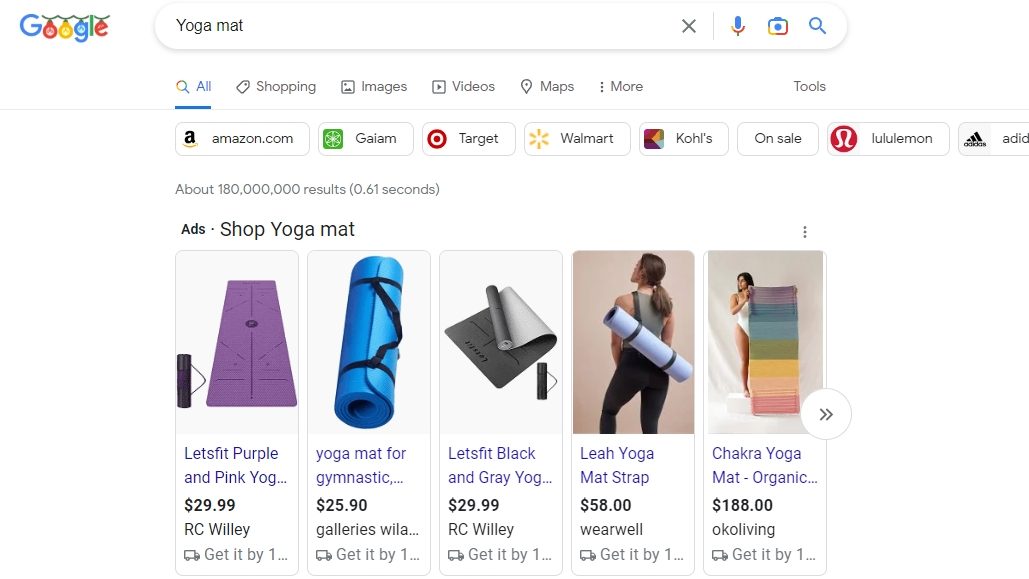This screenshot has height=579, width=1029.
Task: Select the Gaiam filter chip
Action: 365,139
